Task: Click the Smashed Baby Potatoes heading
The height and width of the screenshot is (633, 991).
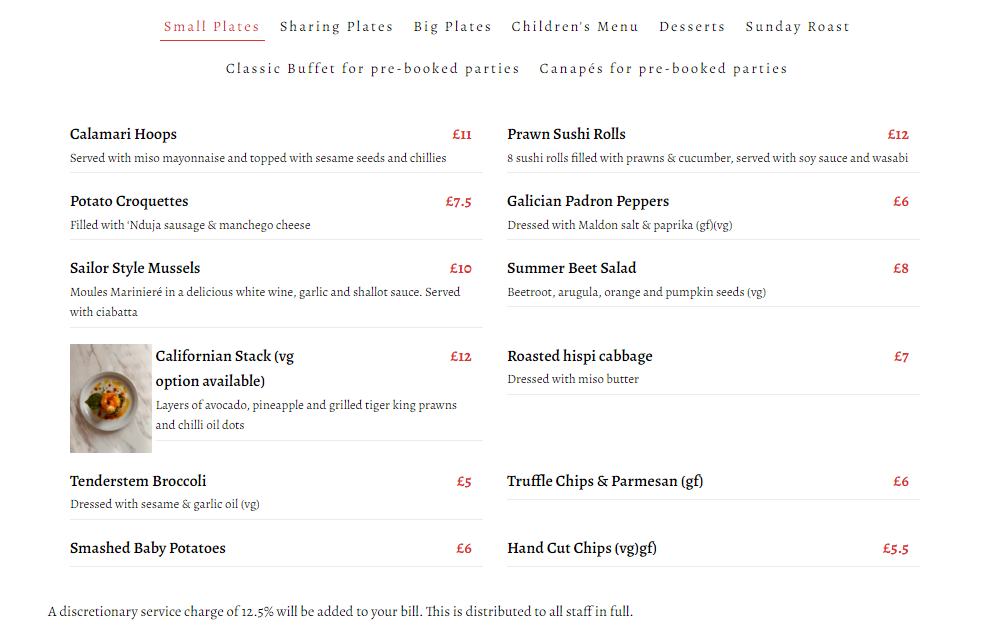Action: click(x=148, y=548)
